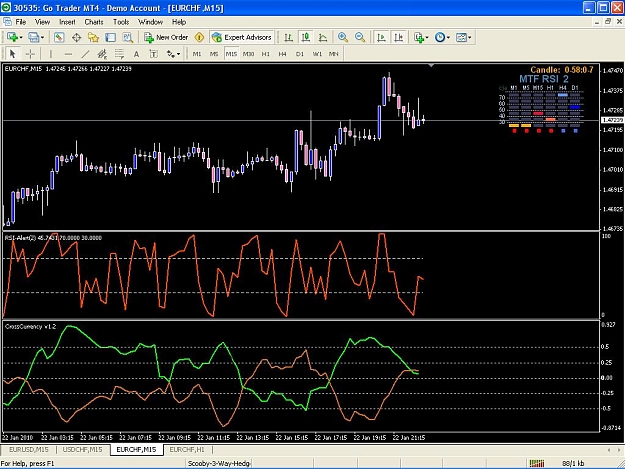The height and width of the screenshot is (469, 625).
Task: Open the View menu
Action: (42, 22)
